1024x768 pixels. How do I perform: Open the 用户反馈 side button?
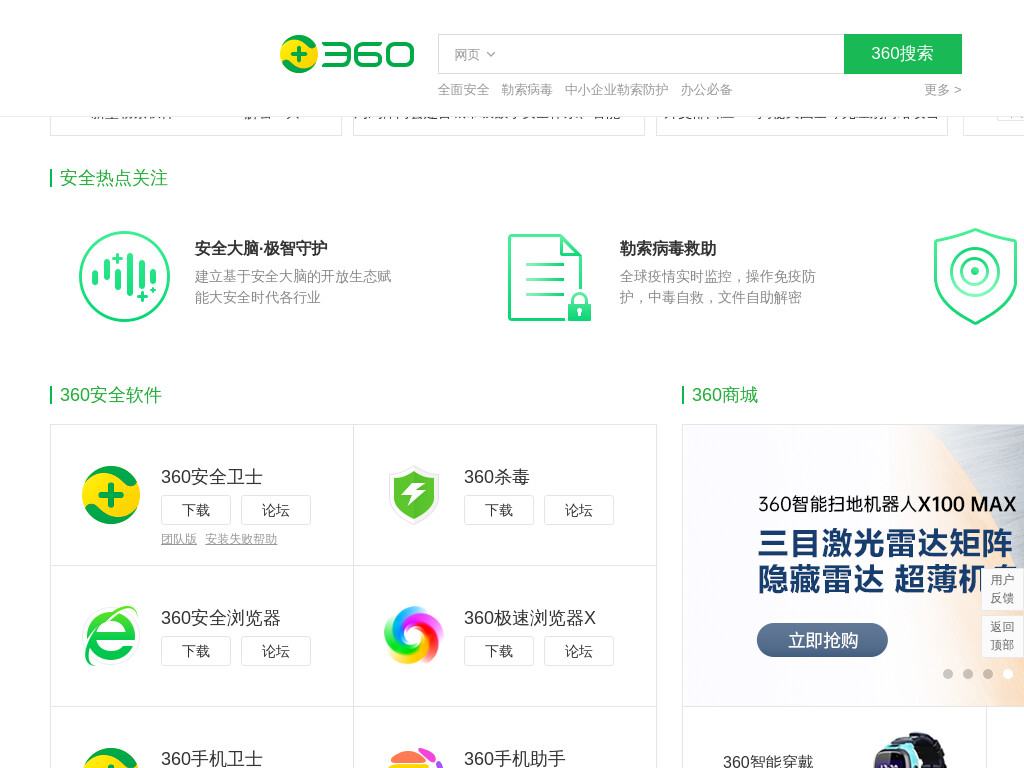[1002, 588]
